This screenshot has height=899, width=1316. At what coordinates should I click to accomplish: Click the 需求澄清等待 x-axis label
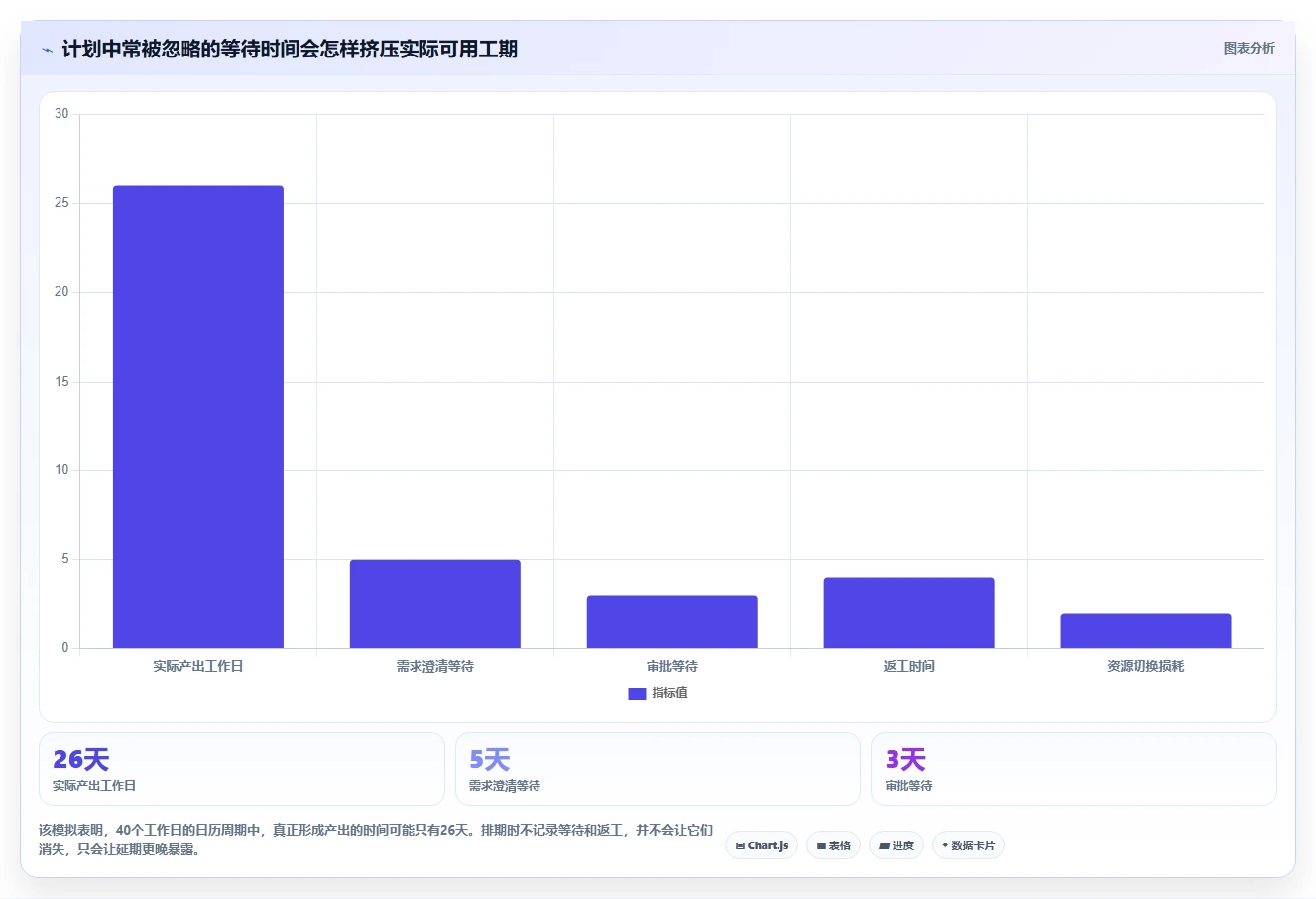(435, 666)
